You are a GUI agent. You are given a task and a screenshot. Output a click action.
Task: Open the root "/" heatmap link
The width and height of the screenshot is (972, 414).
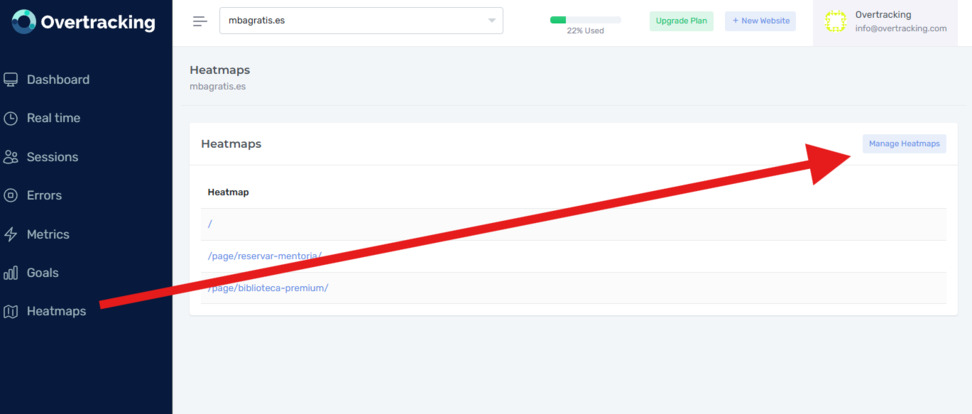(x=210, y=224)
